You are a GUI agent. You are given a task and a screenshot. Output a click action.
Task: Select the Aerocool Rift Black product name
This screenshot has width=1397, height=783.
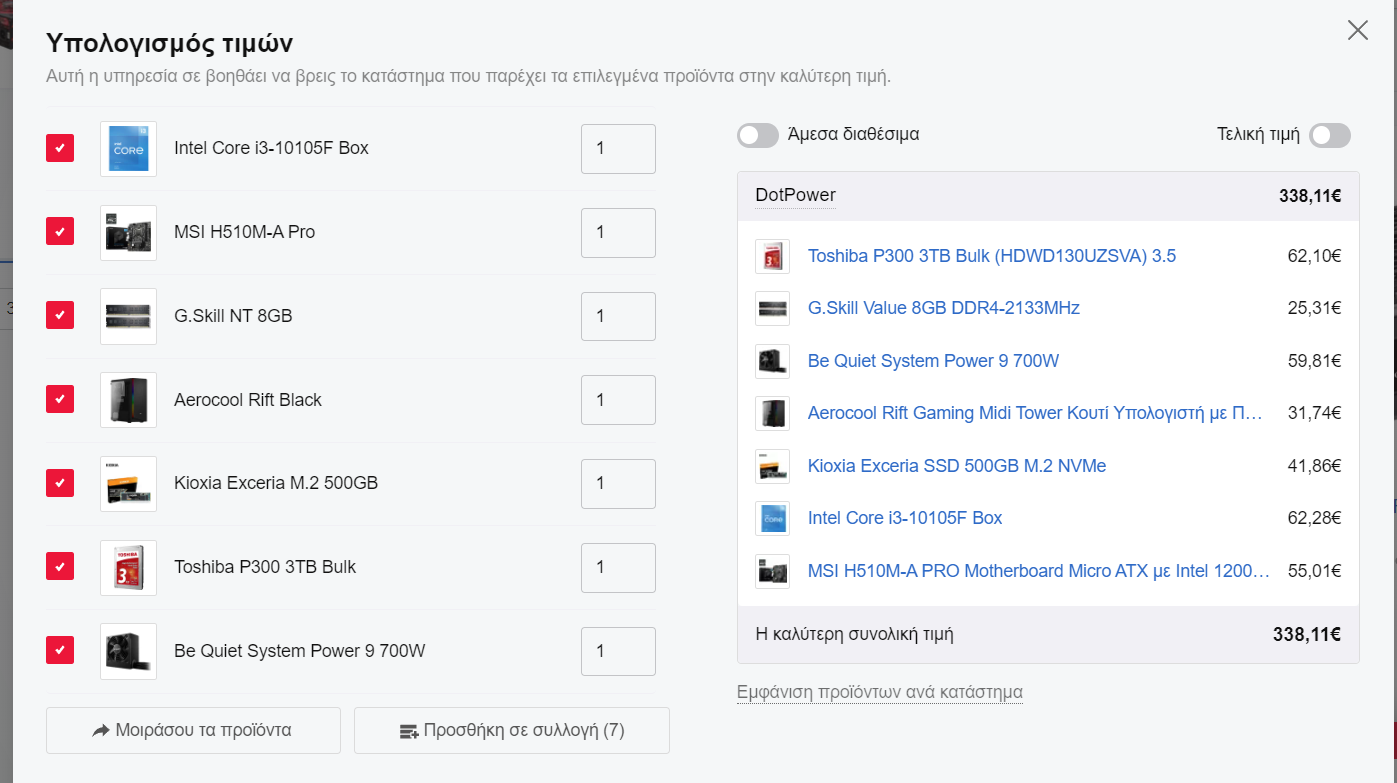pos(248,400)
